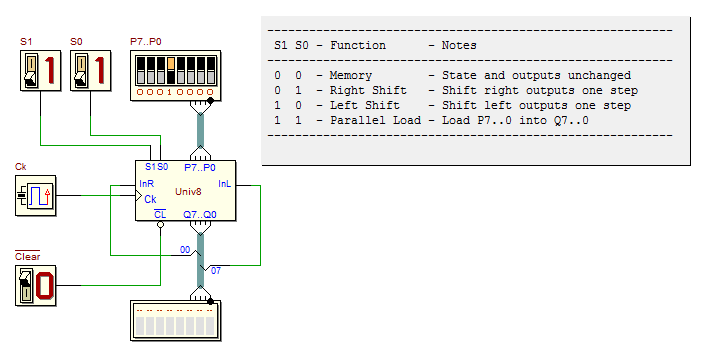Select the 8-bit output display component

(x=175, y=320)
